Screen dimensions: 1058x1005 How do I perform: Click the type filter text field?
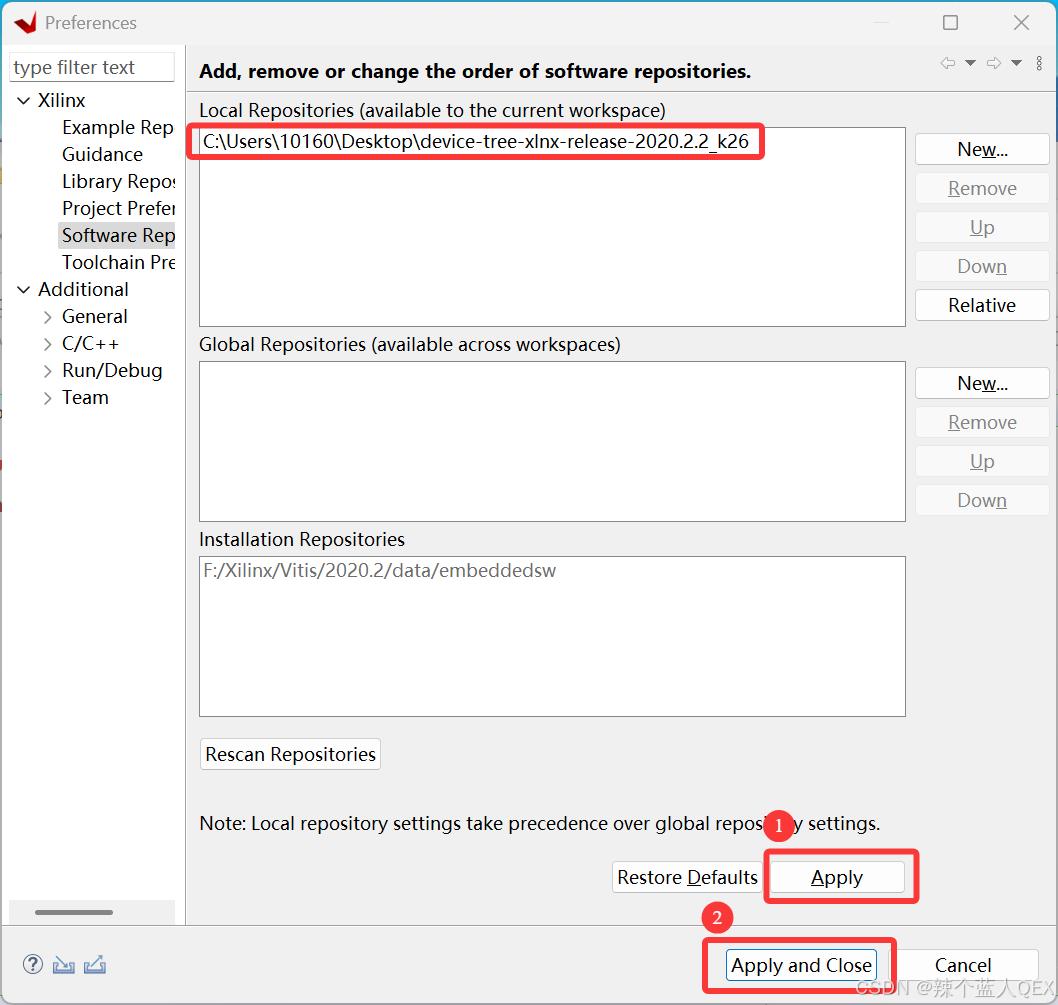pyautogui.click(x=92, y=67)
